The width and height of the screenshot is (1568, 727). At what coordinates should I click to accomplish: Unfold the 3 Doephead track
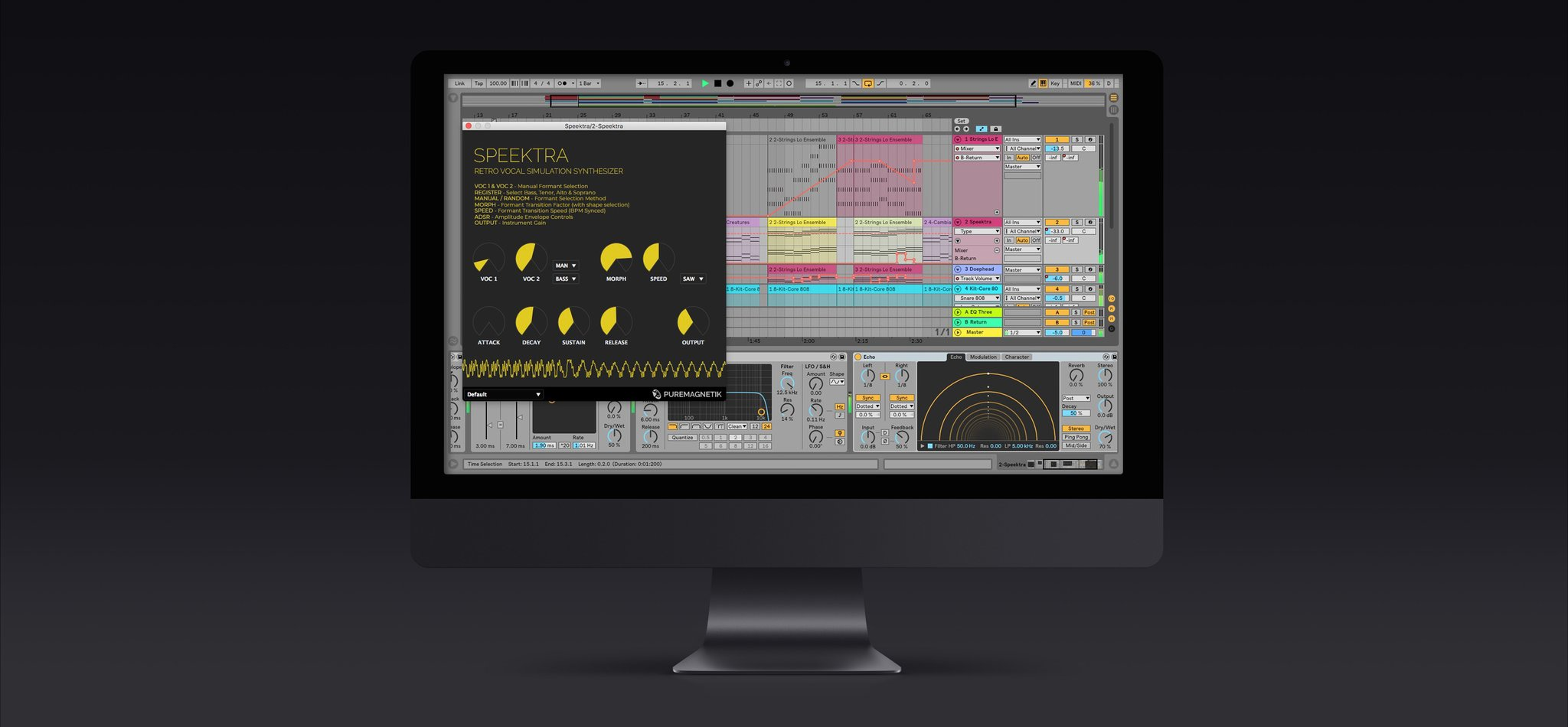point(958,269)
